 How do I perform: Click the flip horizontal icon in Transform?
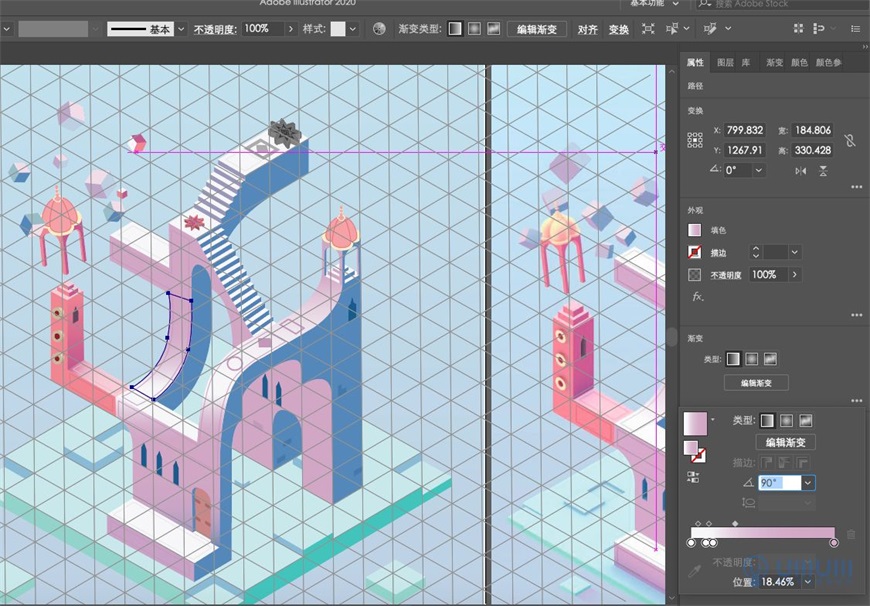click(x=800, y=170)
